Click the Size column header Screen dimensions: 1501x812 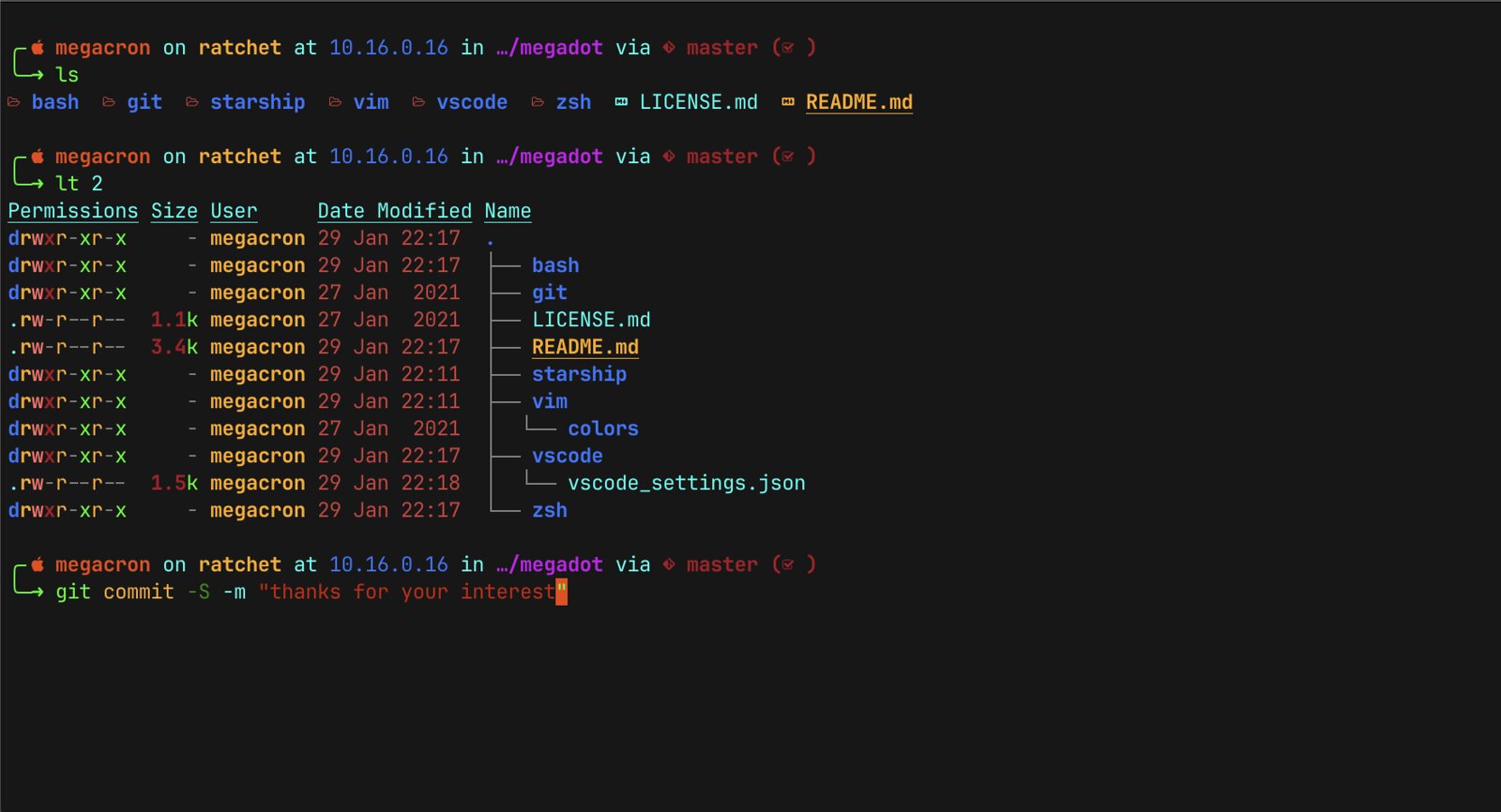[x=174, y=211]
